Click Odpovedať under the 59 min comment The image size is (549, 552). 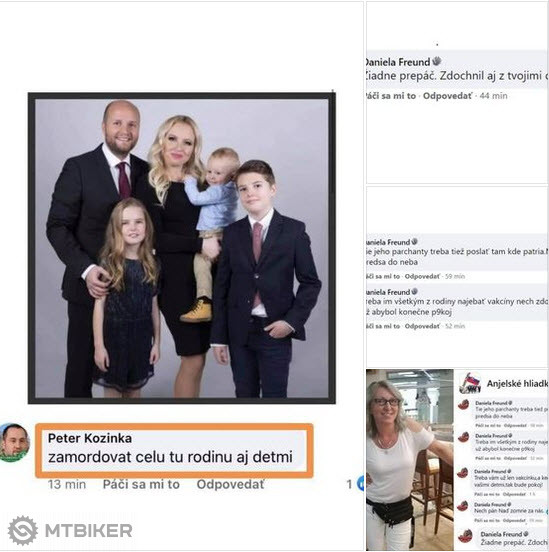point(422,276)
